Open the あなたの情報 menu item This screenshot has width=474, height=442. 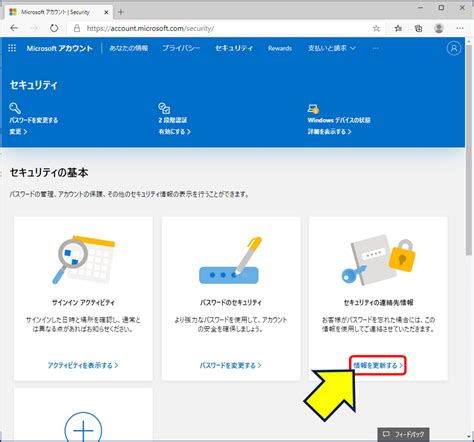click(x=129, y=48)
